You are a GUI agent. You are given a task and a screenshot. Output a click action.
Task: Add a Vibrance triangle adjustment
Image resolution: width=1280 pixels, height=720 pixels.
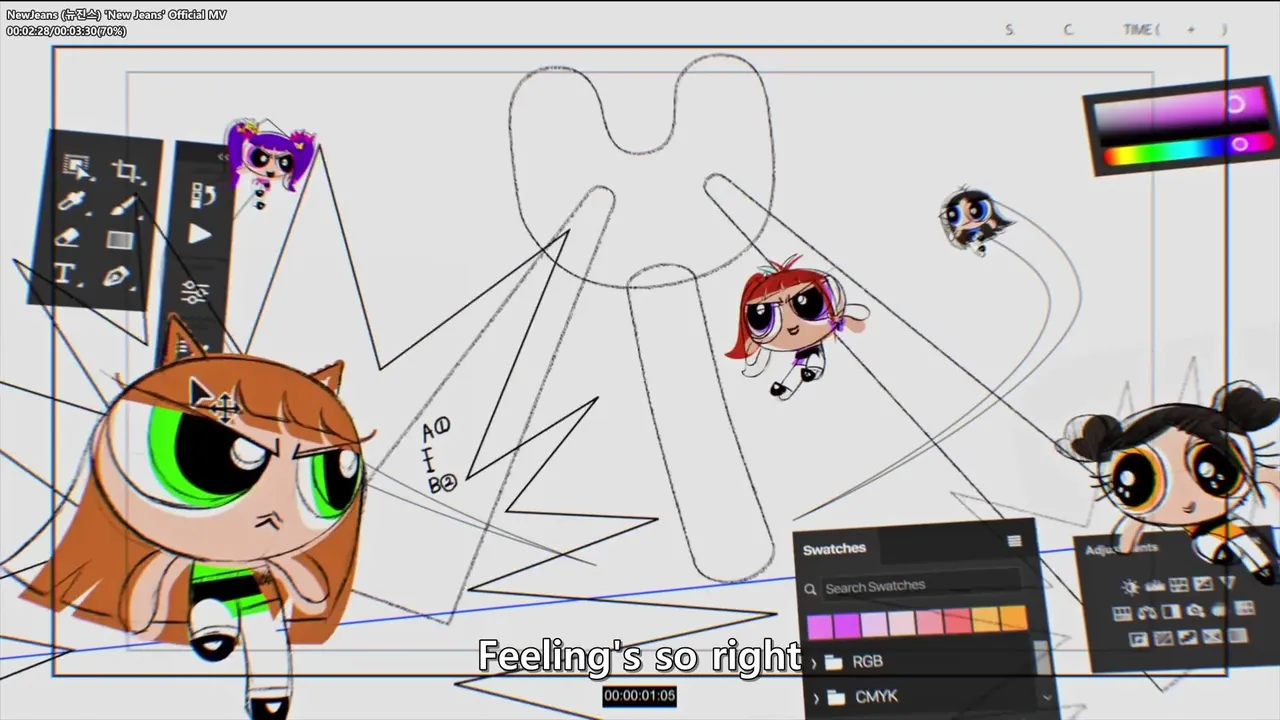(x=1228, y=582)
